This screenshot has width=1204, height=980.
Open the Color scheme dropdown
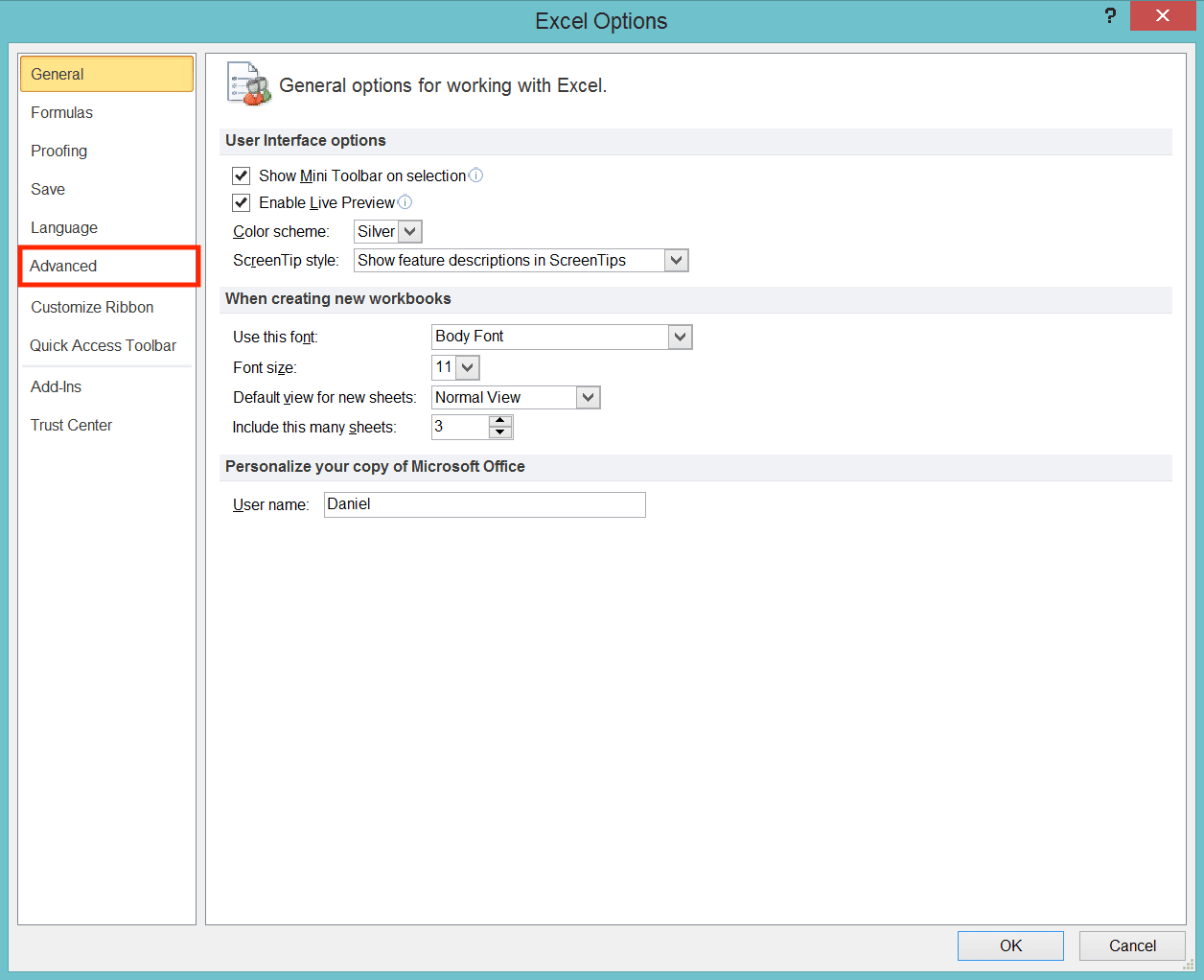(410, 231)
